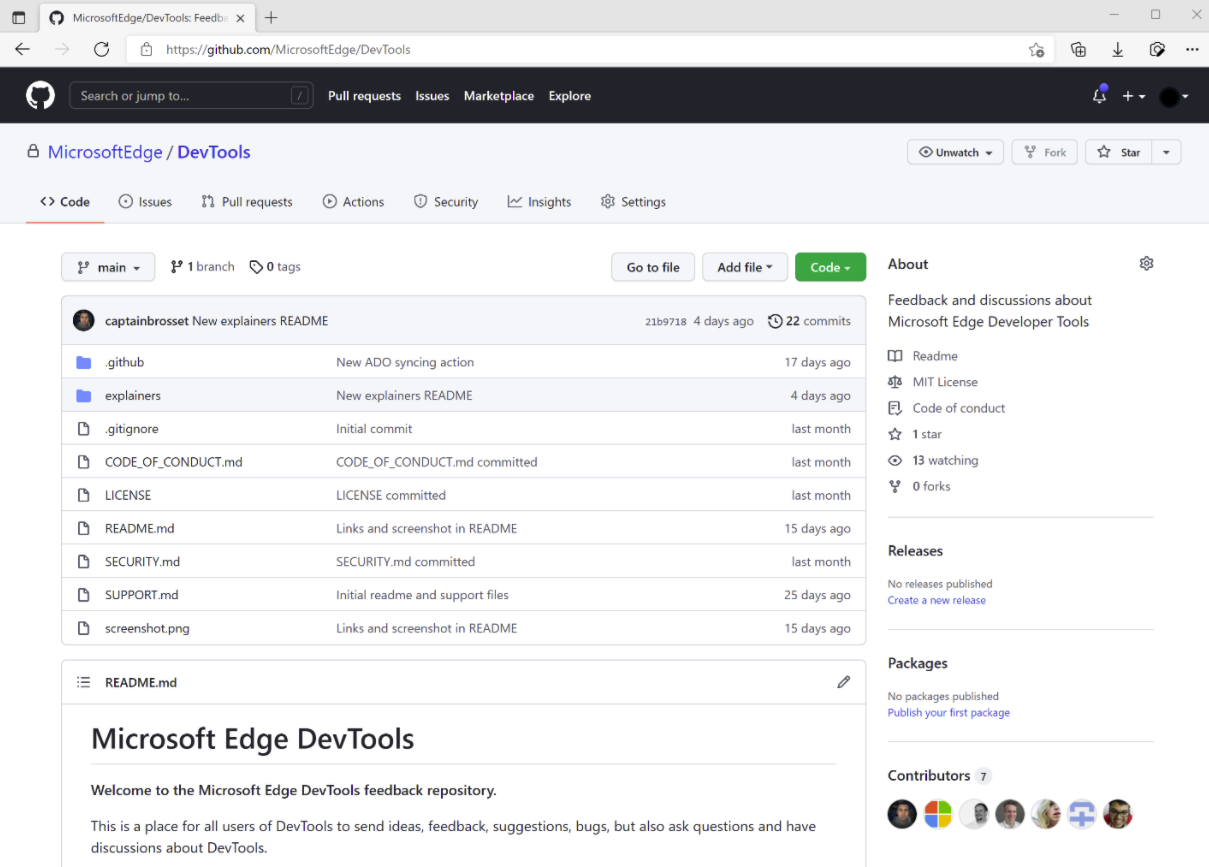Unwatch the repository
This screenshot has height=867, width=1209.
[955, 152]
